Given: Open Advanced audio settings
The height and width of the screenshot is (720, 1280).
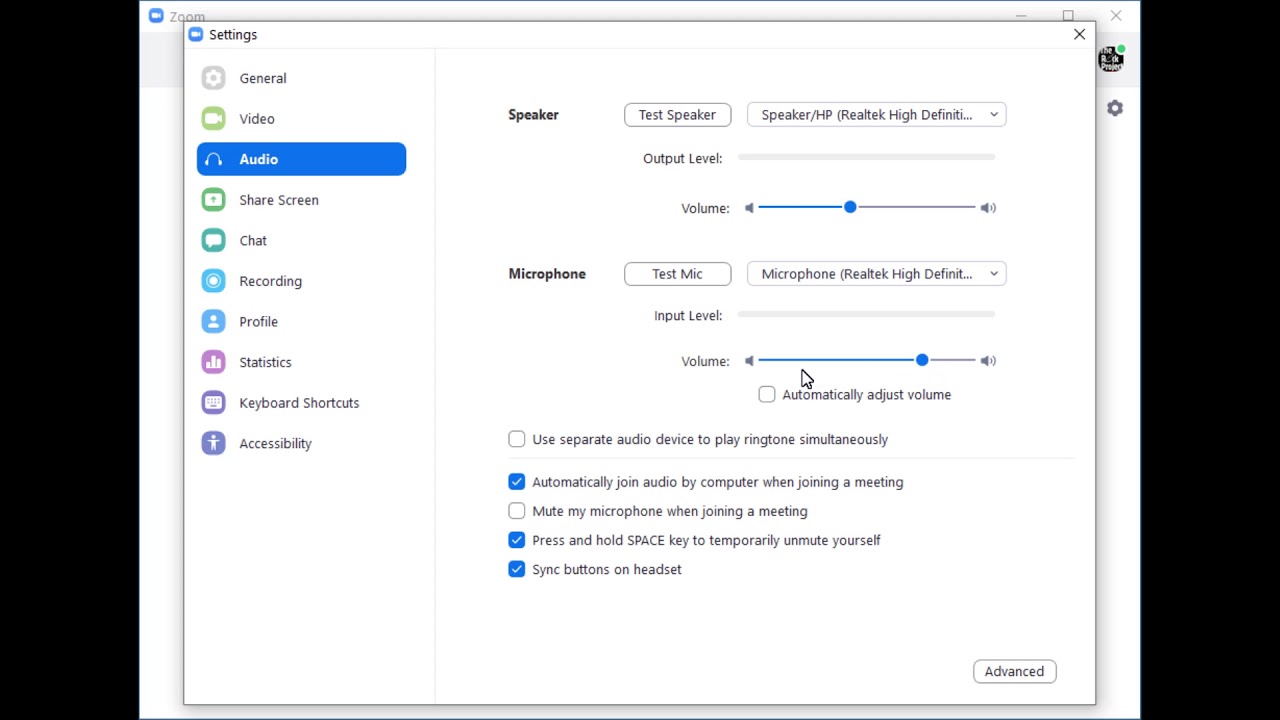Looking at the screenshot, I should click(1014, 672).
